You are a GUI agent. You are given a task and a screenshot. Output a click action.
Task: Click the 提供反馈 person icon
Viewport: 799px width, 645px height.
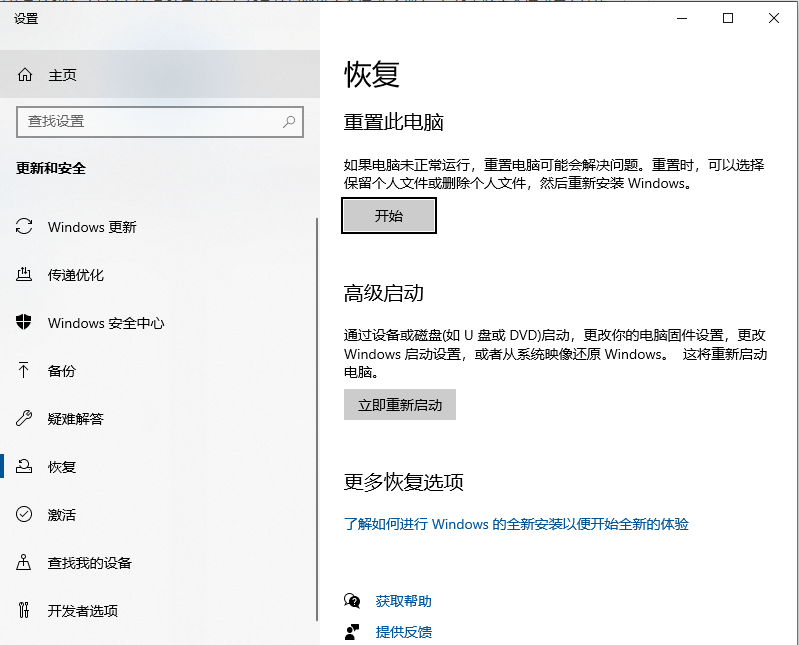point(352,632)
